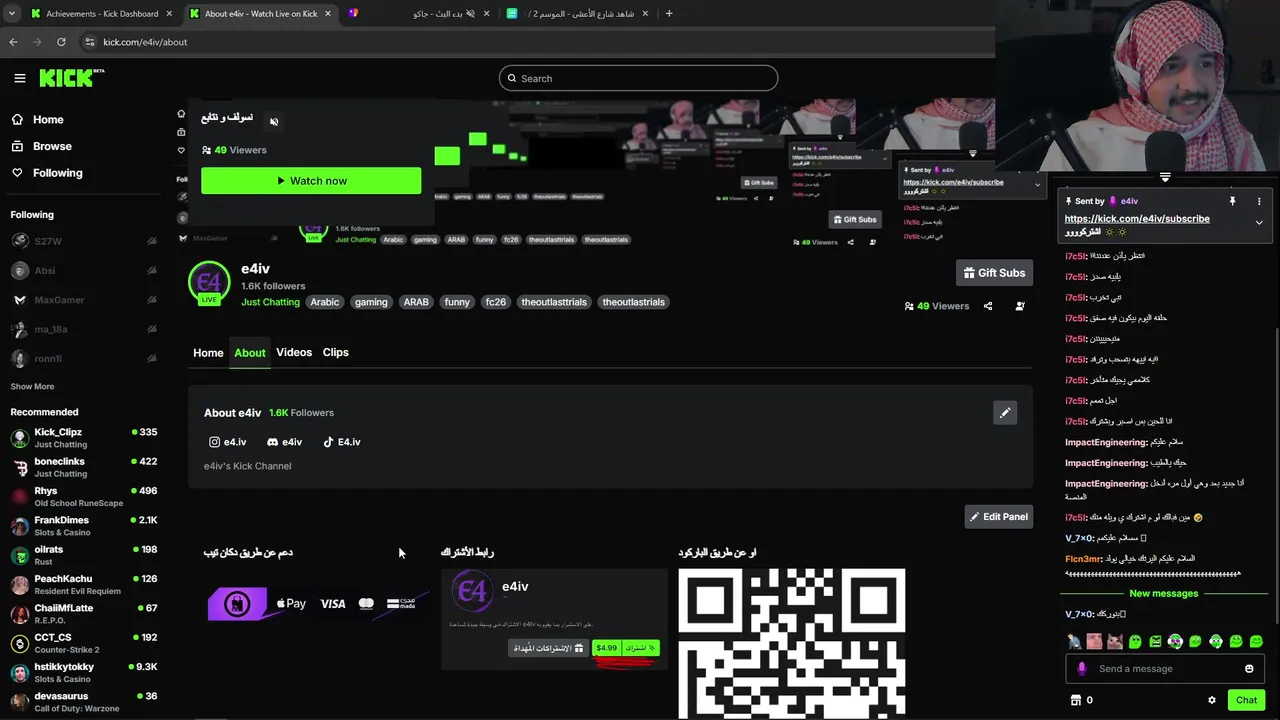The height and width of the screenshot is (720, 1280).
Task: Open the kick.com/e4iv/subscribe link in chat
Action: click(x=1137, y=219)
